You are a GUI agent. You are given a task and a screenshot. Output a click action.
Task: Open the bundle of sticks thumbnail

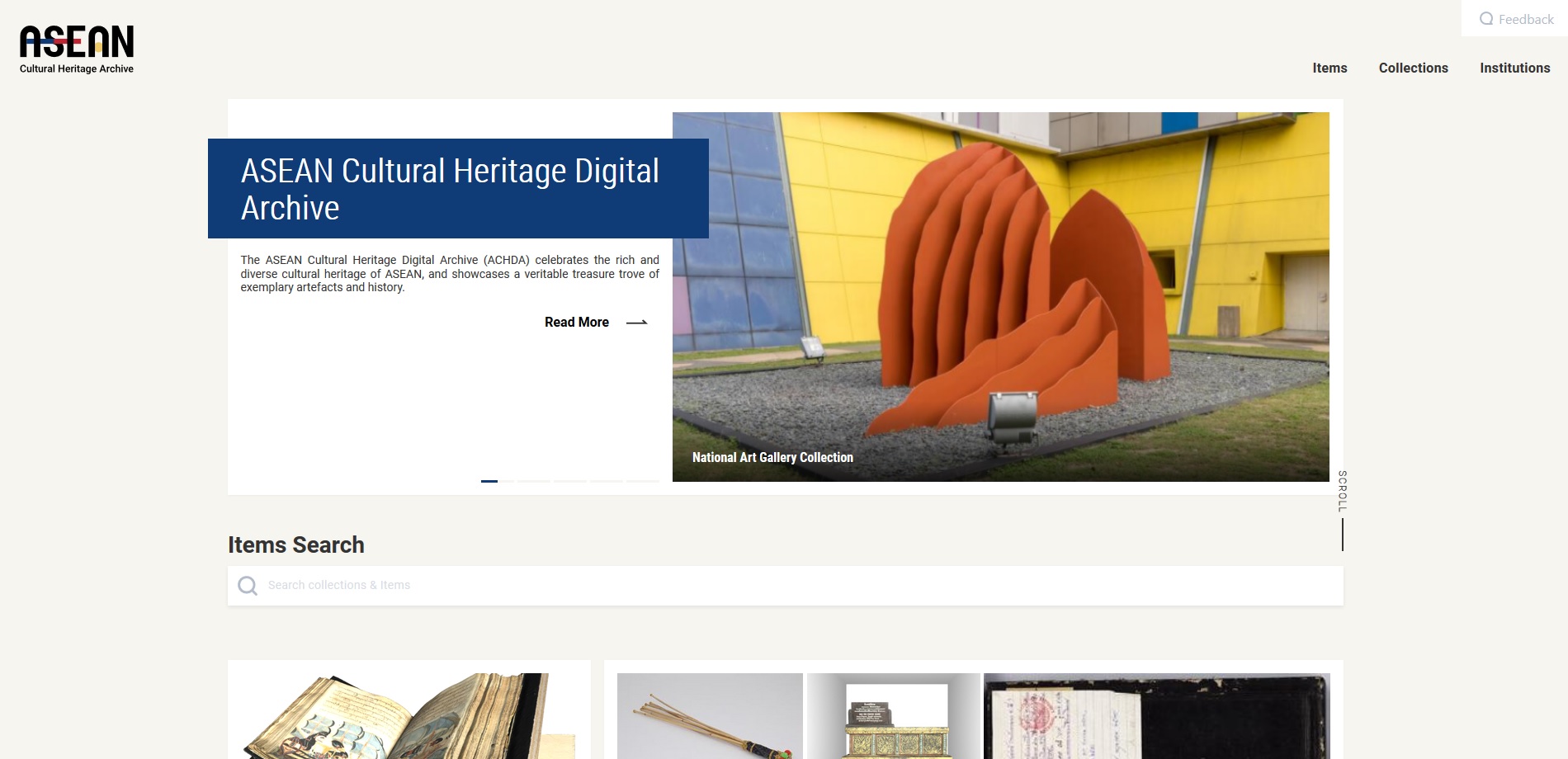[x=710, y=715]
